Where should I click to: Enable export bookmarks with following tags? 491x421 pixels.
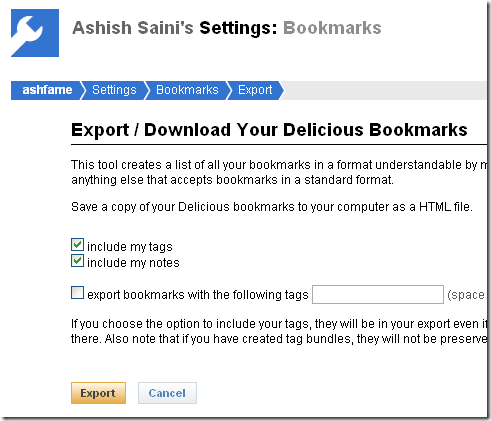coord(77,293)
